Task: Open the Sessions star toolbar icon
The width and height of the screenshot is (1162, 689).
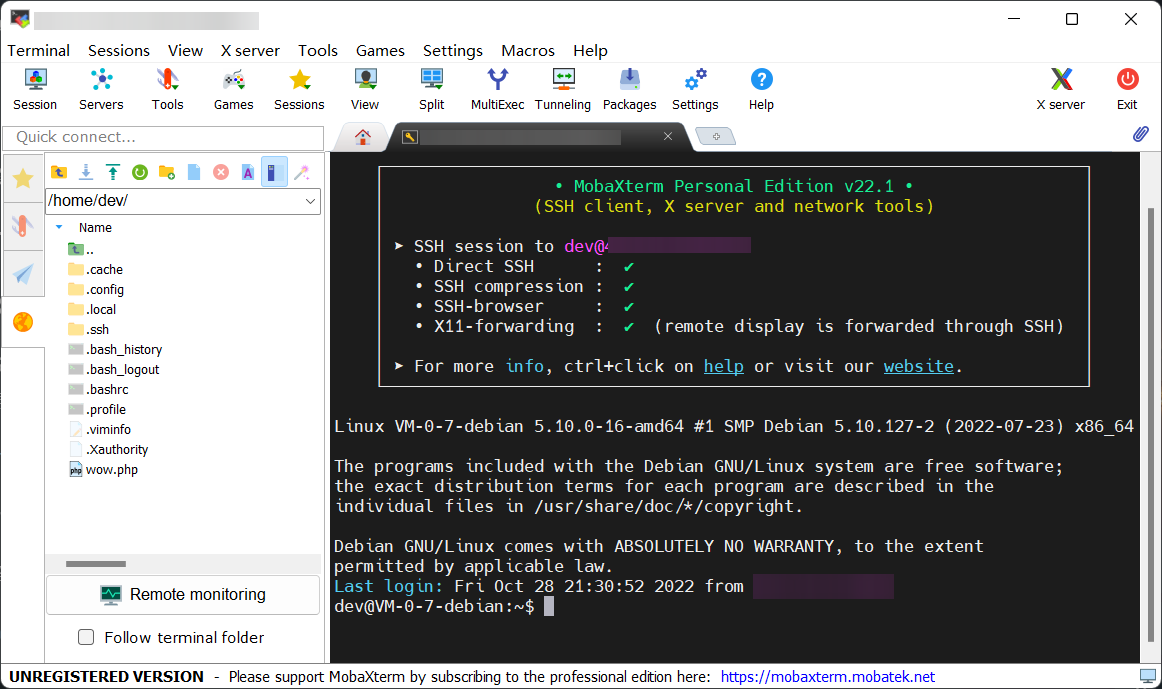Action: 299,89
